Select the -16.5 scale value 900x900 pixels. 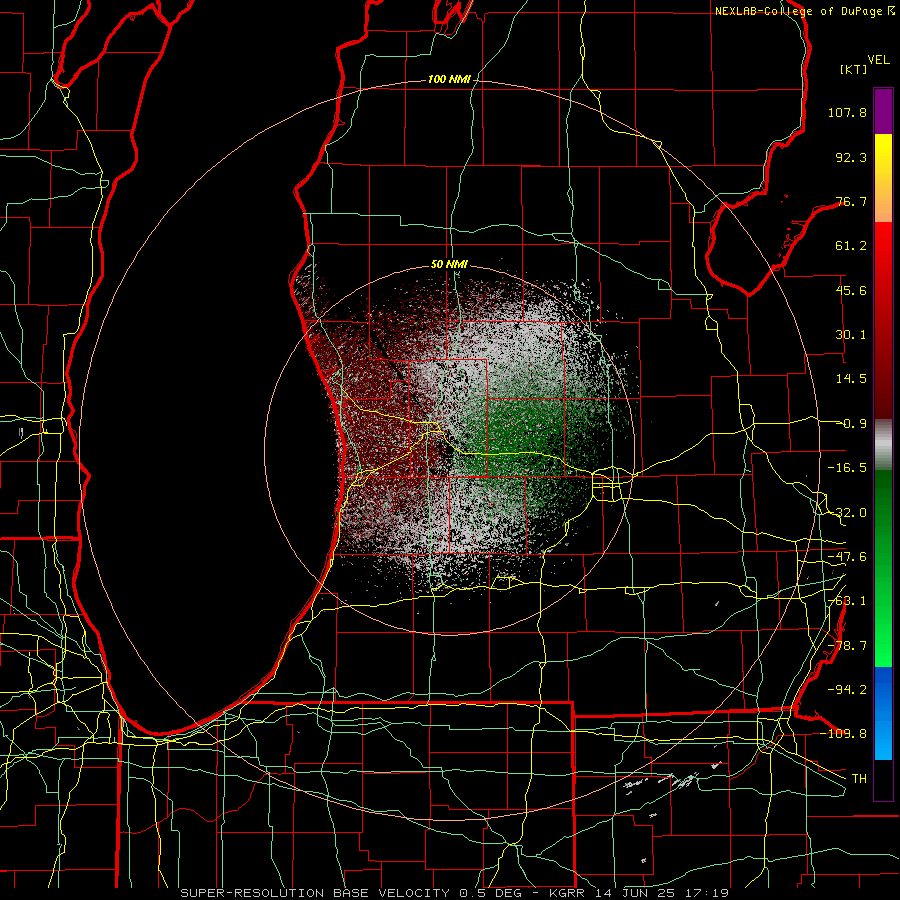coord(847,468)
